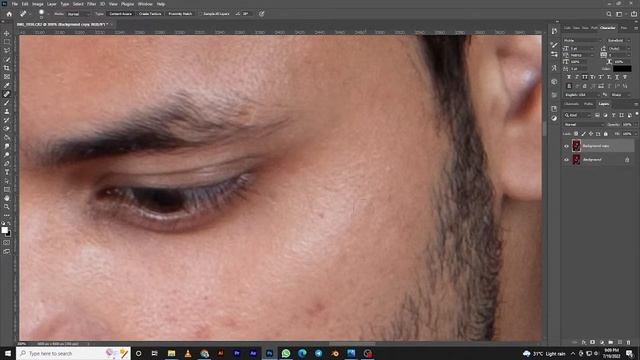Select the Move tool
Screen dimensions: 640x360
(x=7, y=33)
